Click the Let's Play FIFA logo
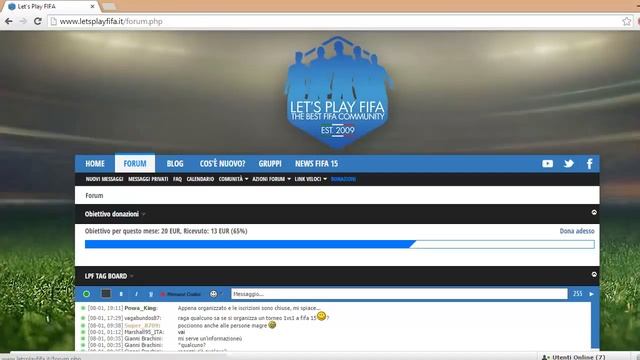The width and height of the screenshot is (640, 360). 338,92
